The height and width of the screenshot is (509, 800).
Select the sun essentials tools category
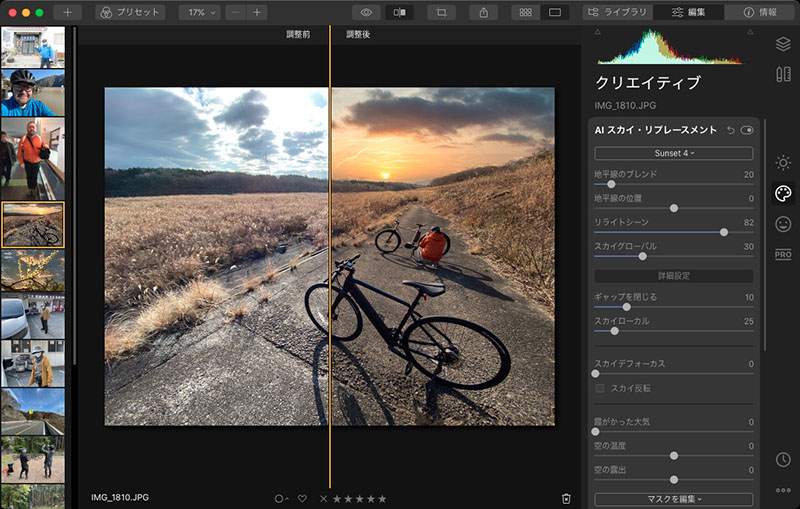(783, 163)
